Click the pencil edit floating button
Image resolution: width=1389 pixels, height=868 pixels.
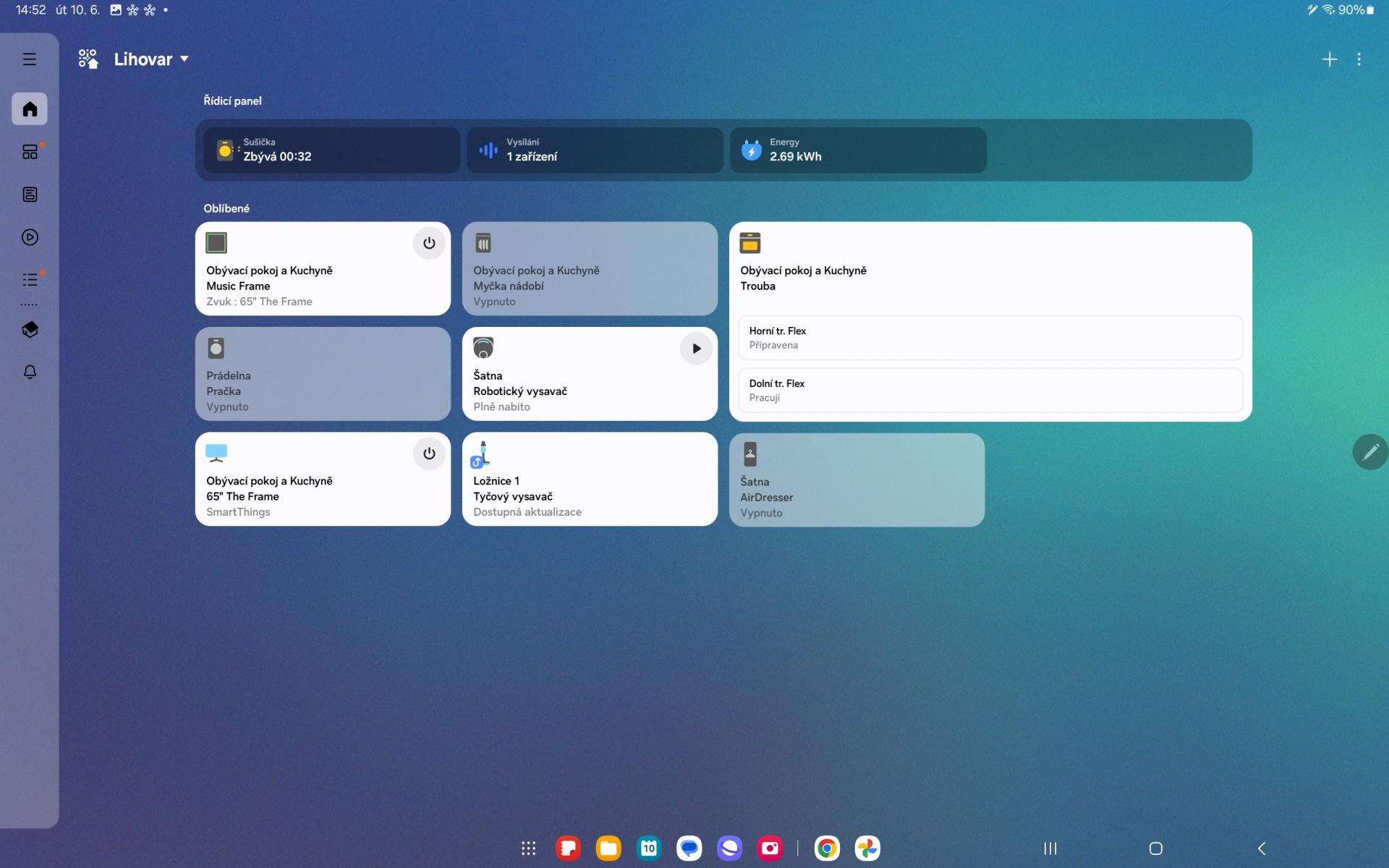(x=1370, y=452)
